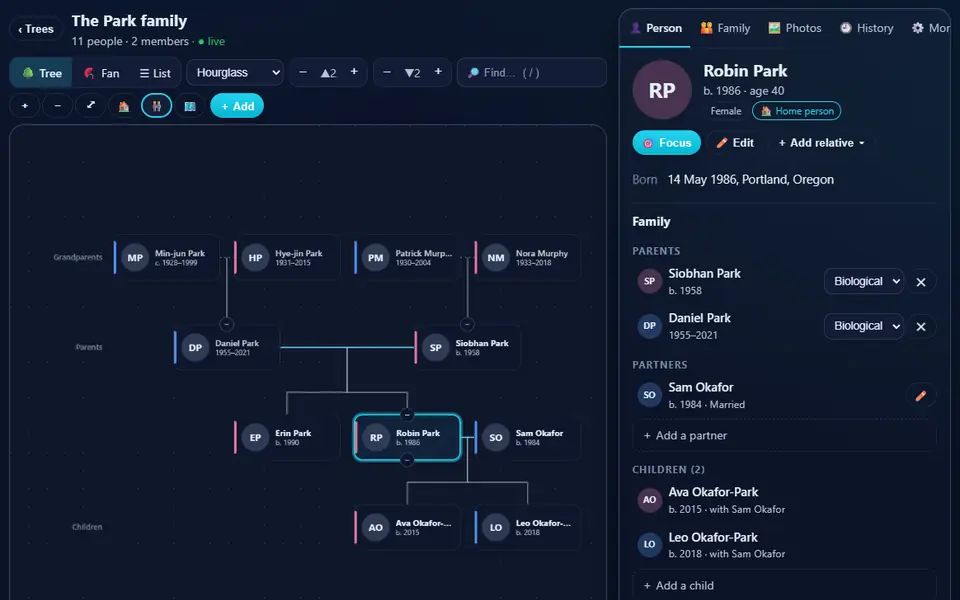Collapse descendants below Robin Park's tree card
The height and width of the screenshot is (600, 960).
click(407, 460)
